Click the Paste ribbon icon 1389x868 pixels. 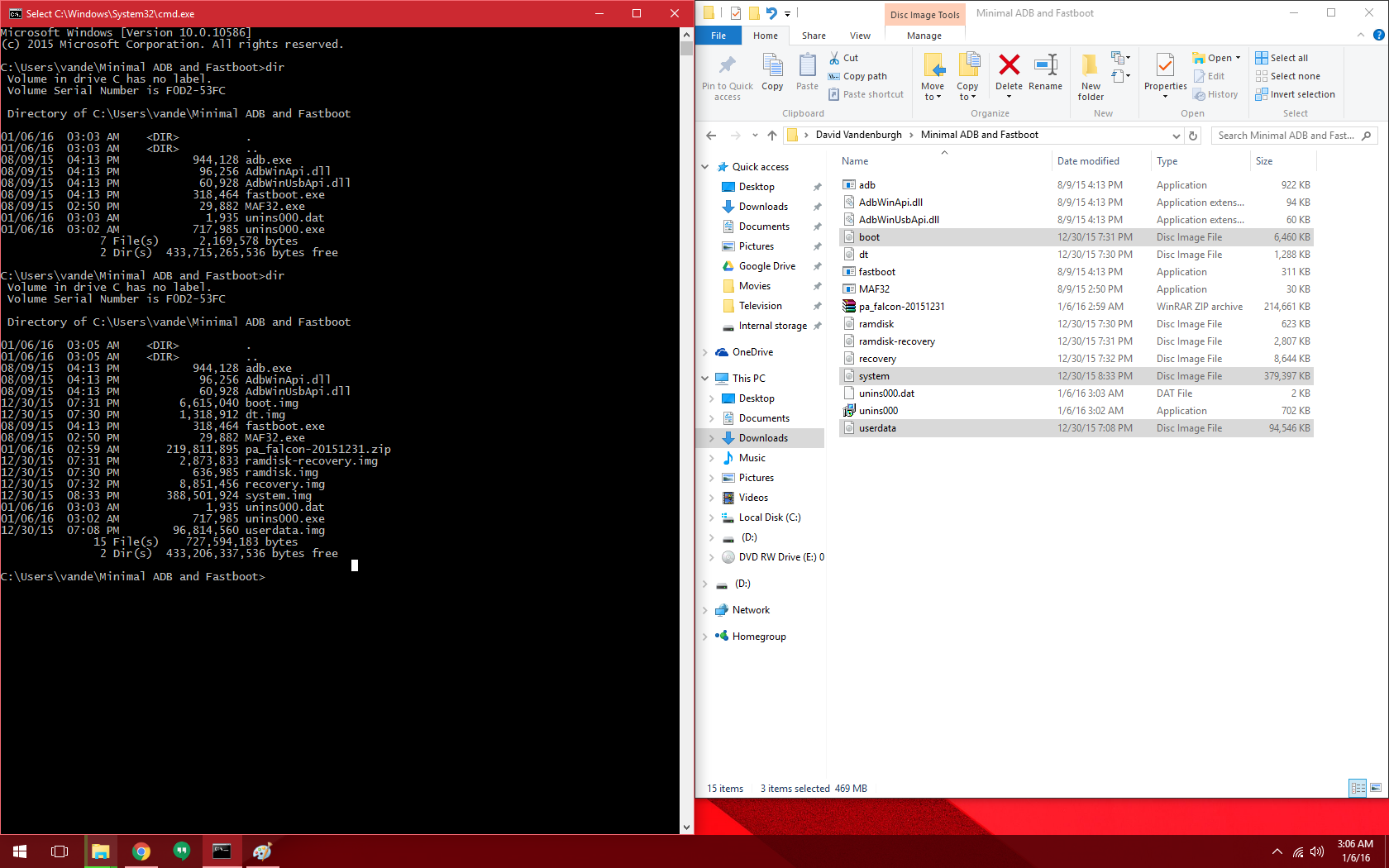(x=807, y=72)
